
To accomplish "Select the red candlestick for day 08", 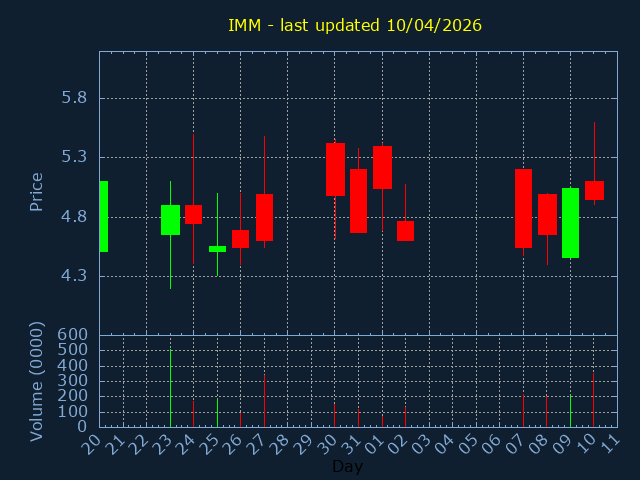I will [x=547, y=214].
